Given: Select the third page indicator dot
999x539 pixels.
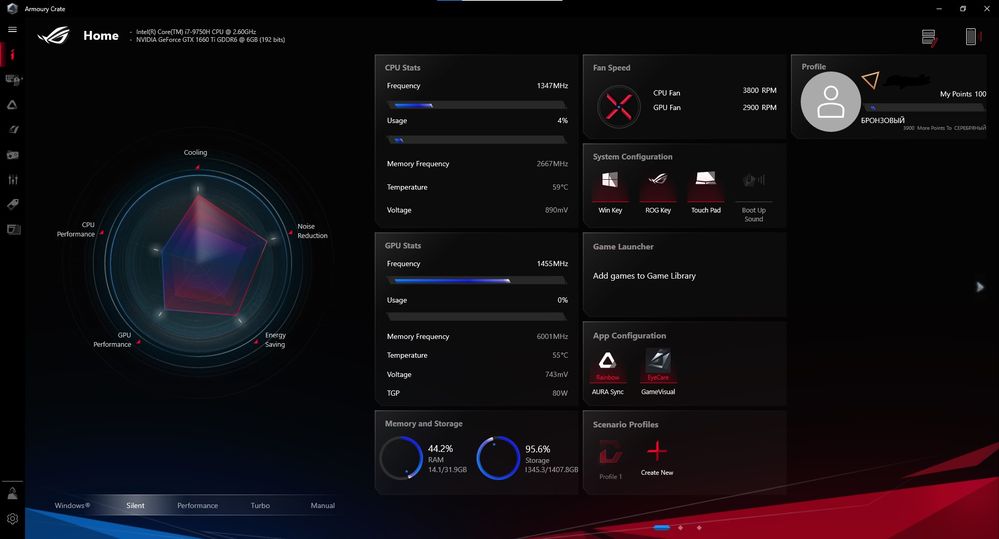Looking at the screenshot, I should pyautogui.click(x=699, y=528).
